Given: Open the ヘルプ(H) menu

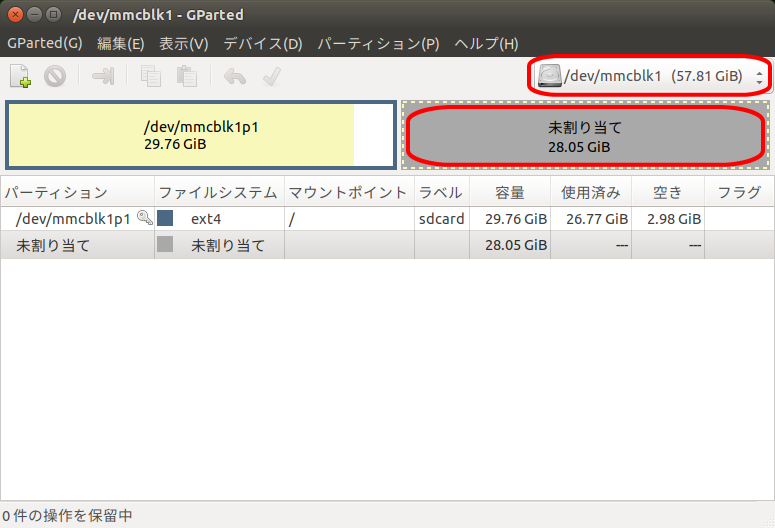Looking at the screenshot, I should coord(486,44).
